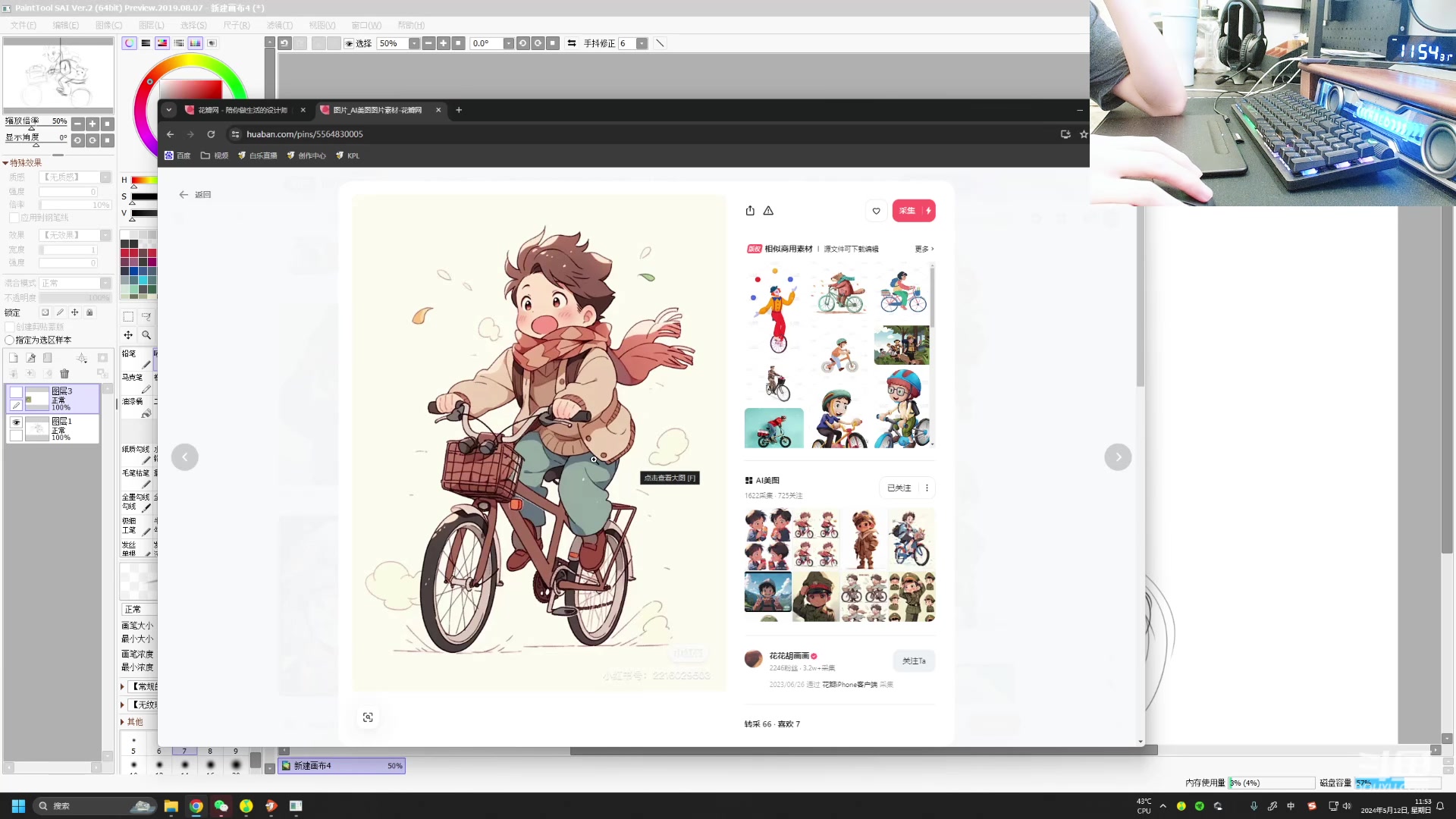Click share icon on Huaban pin page
1456x819 pixels.
click(750, 211)
